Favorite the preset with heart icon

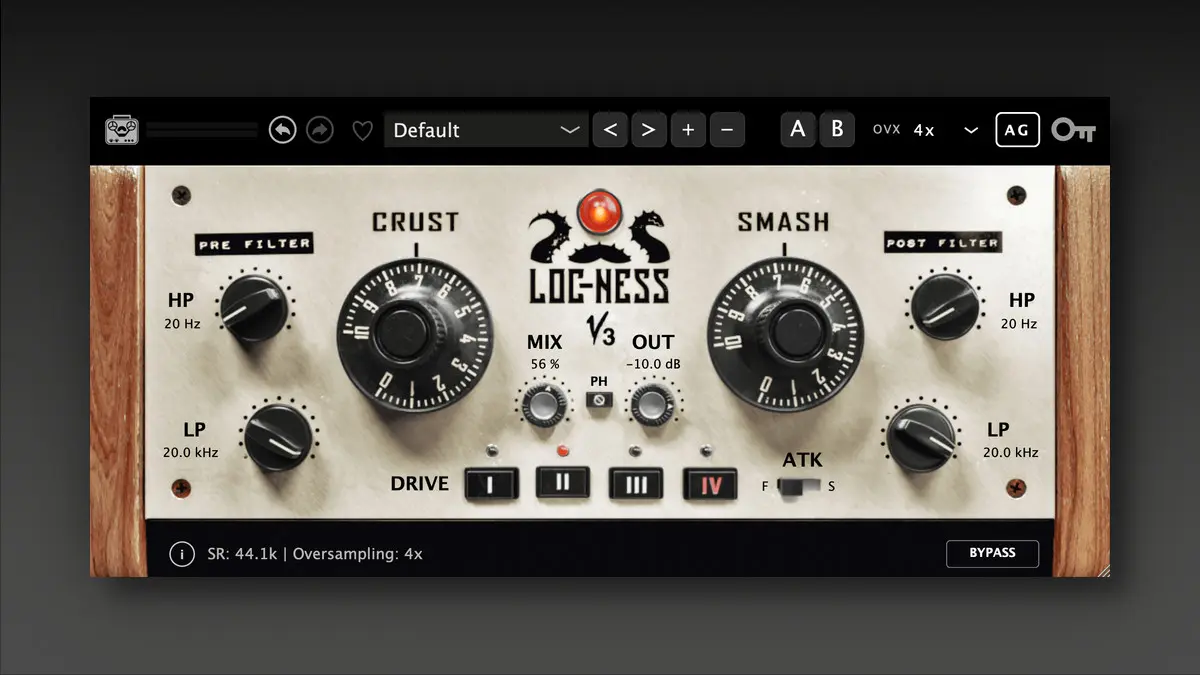(x=363, y=131)
